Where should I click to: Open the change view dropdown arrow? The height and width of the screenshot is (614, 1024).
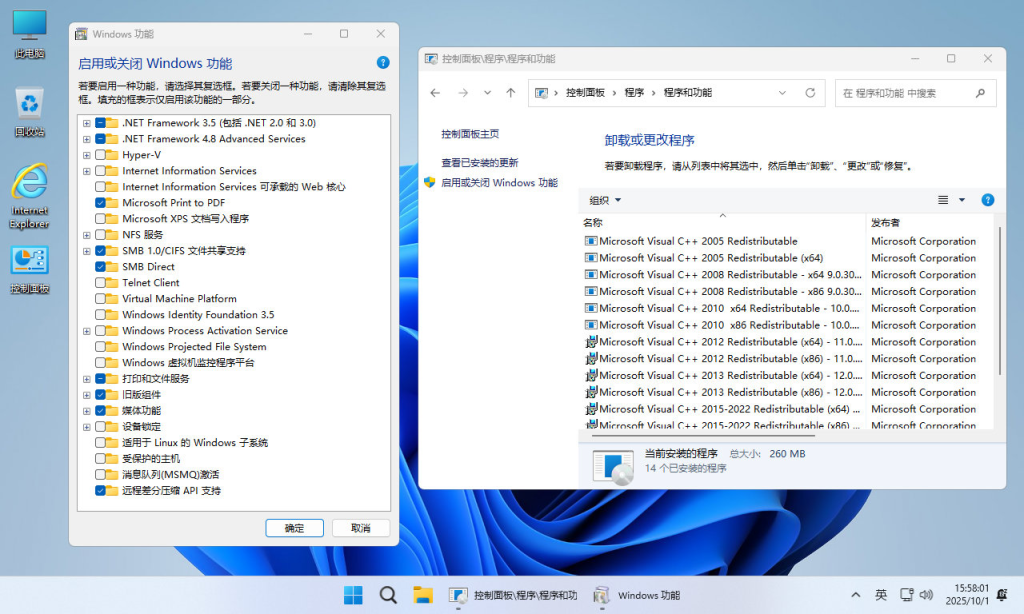[x=962, y=199]
